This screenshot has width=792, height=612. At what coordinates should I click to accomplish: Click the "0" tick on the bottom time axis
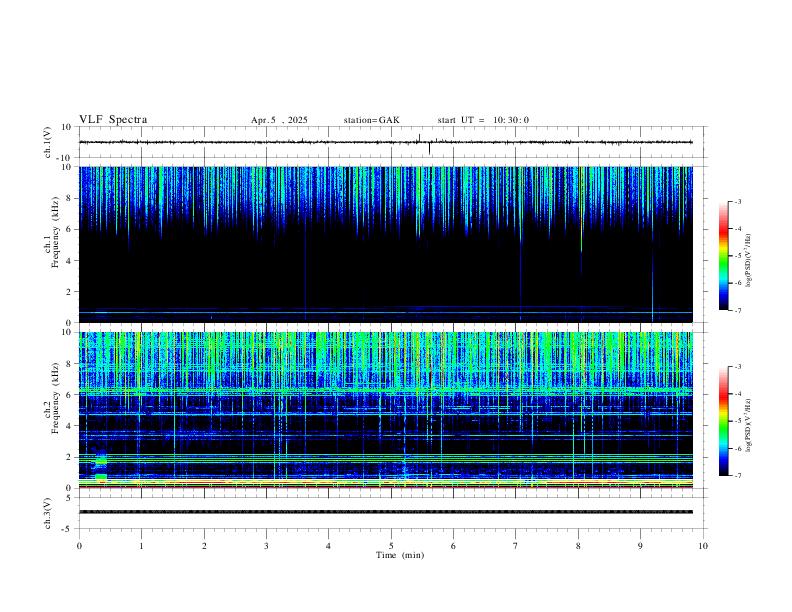point(79,546)
